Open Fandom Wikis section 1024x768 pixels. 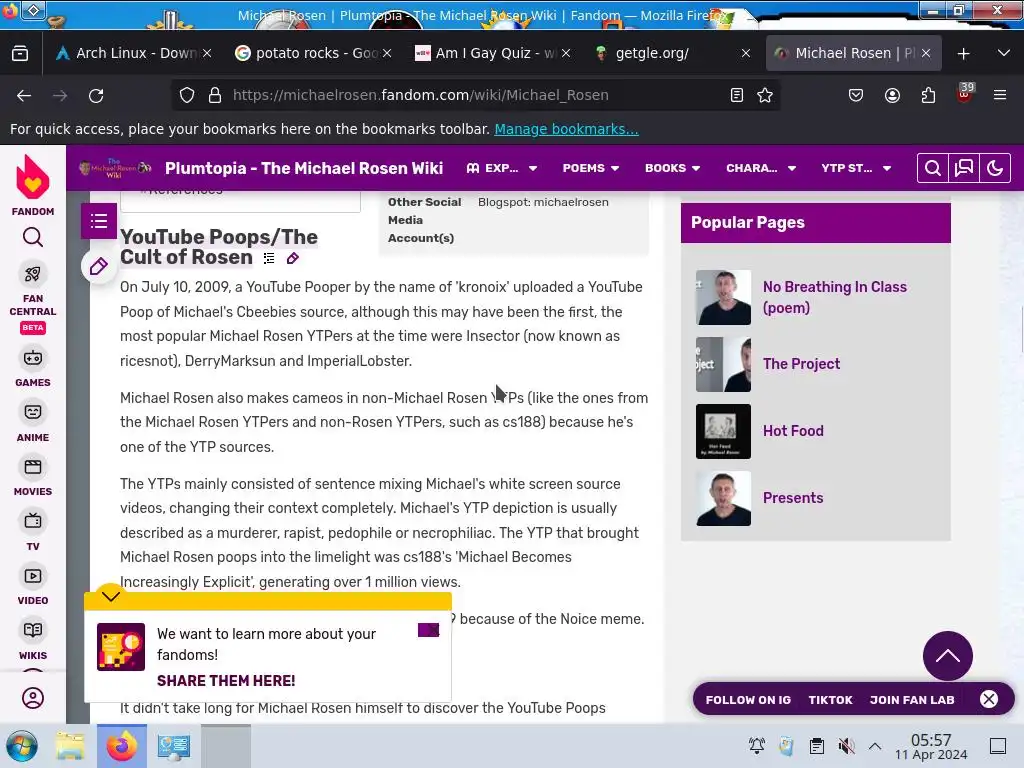(33, 641)
